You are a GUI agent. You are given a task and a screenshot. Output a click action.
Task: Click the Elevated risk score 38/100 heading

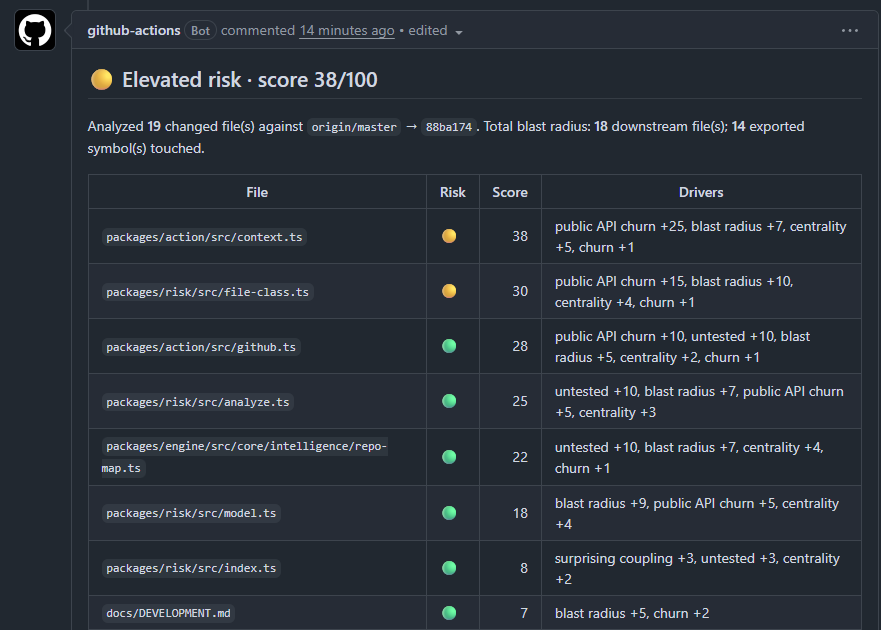249,80
